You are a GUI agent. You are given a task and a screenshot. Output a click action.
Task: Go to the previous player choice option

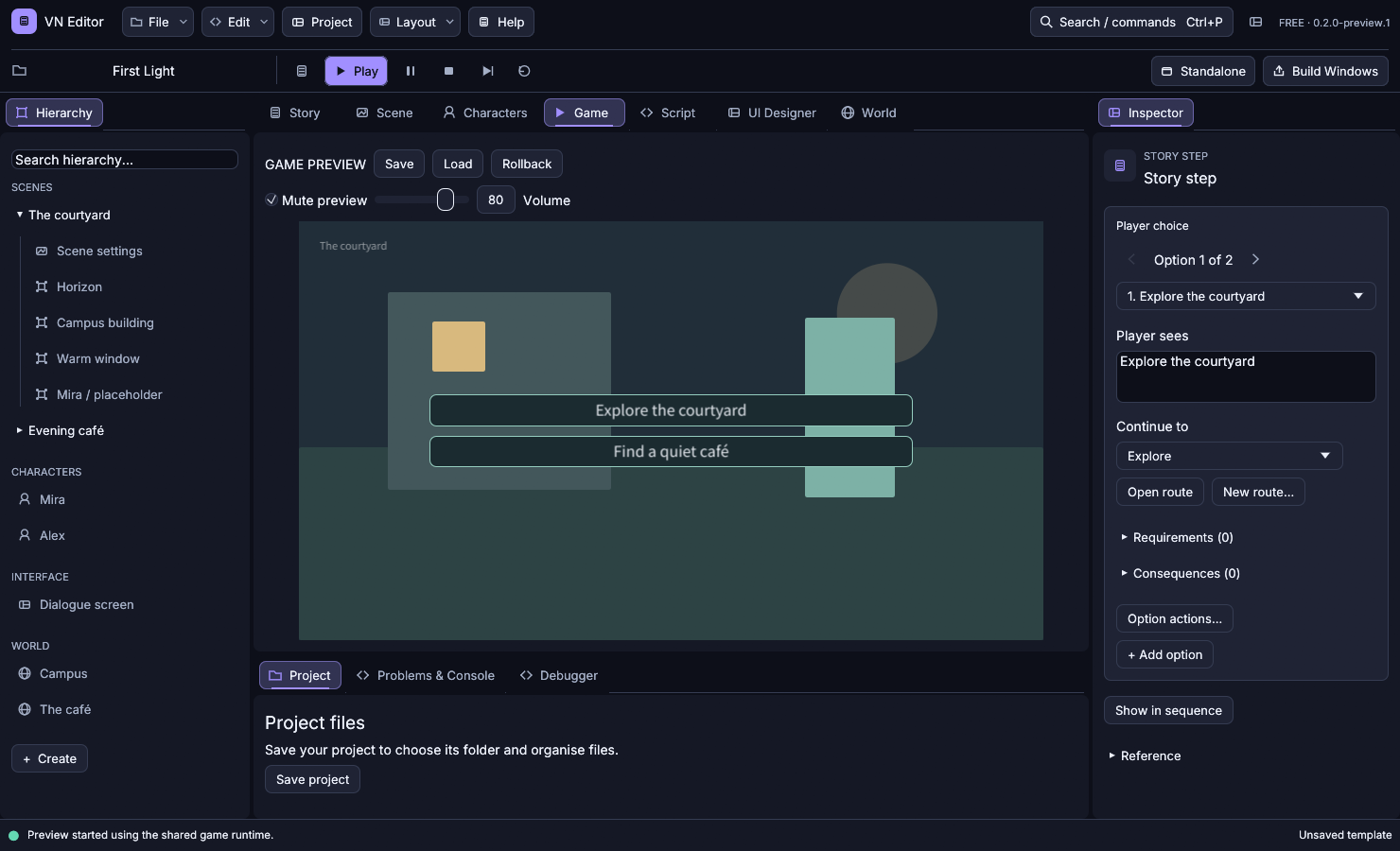(1131, 259)
